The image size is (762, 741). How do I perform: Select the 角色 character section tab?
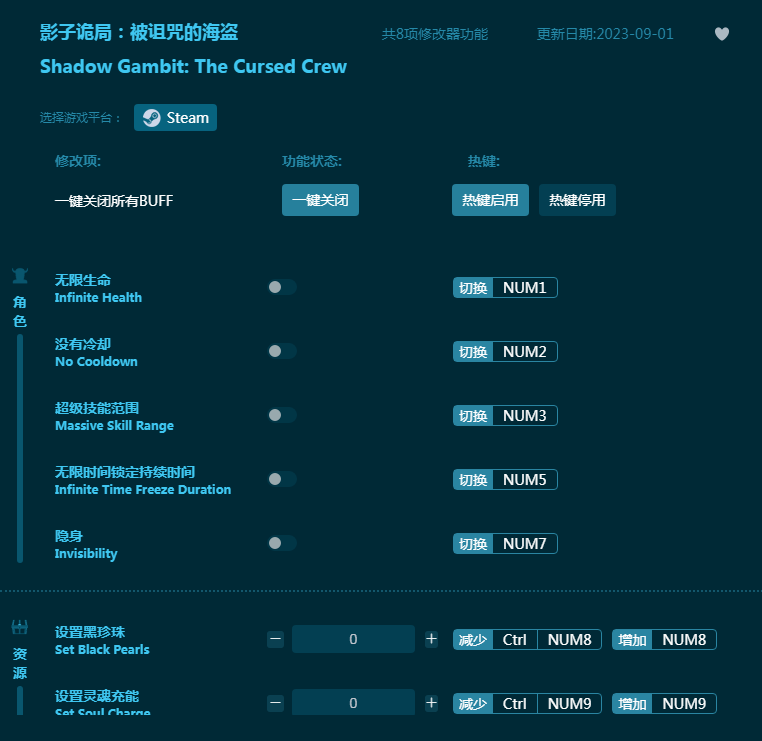[20, 311]
